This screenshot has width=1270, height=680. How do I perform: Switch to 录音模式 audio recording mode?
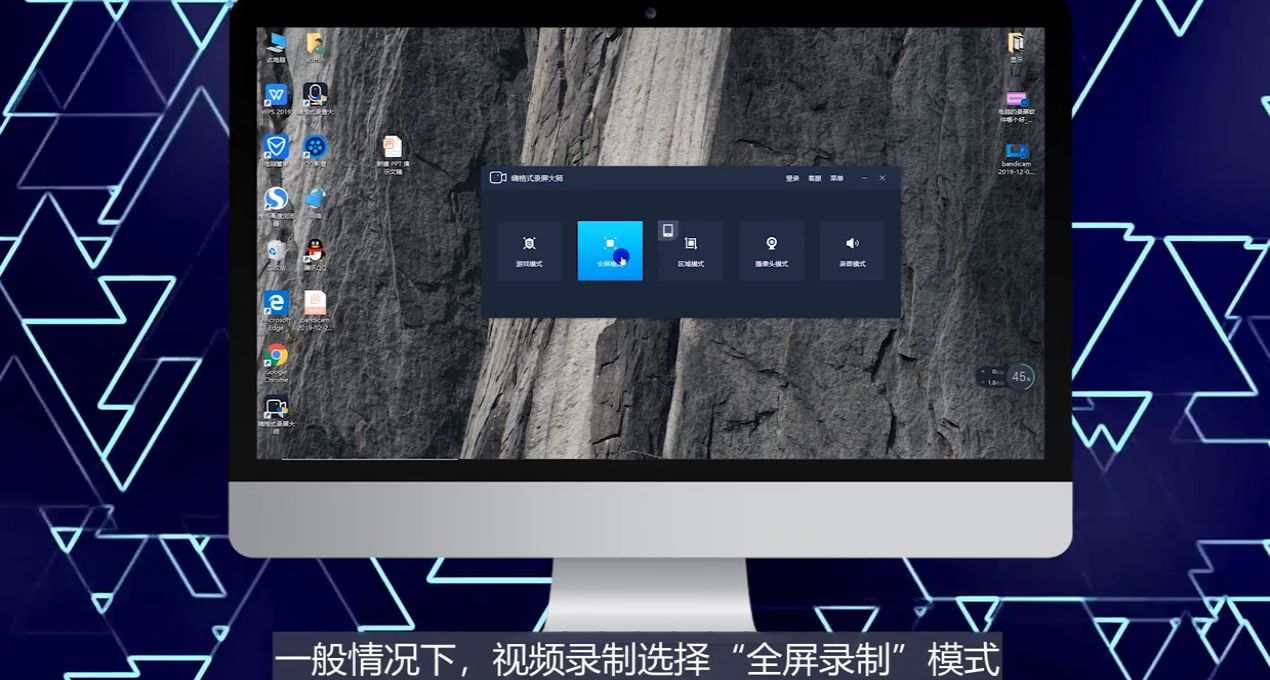coord(852,248)
